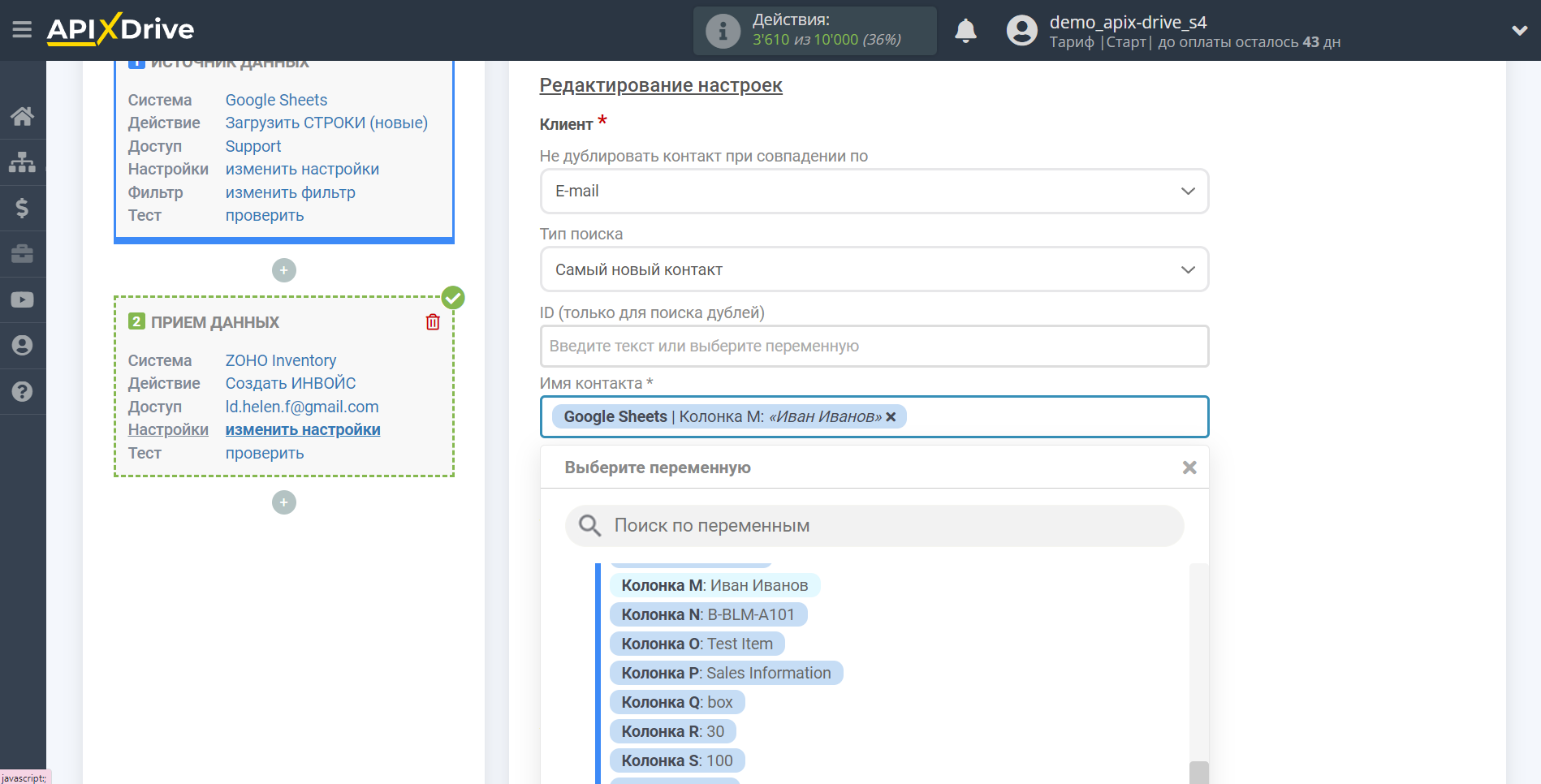
Task: Click the Редактирование настроек heading
Action: [661, 85]
